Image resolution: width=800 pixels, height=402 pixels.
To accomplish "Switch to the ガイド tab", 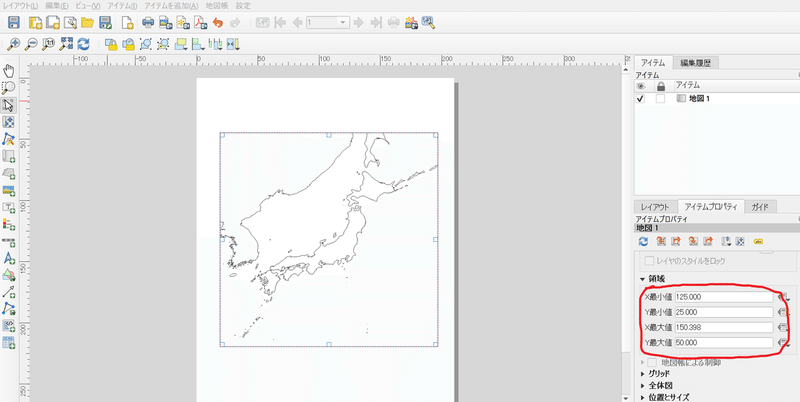I will click(x=761, y=207).
